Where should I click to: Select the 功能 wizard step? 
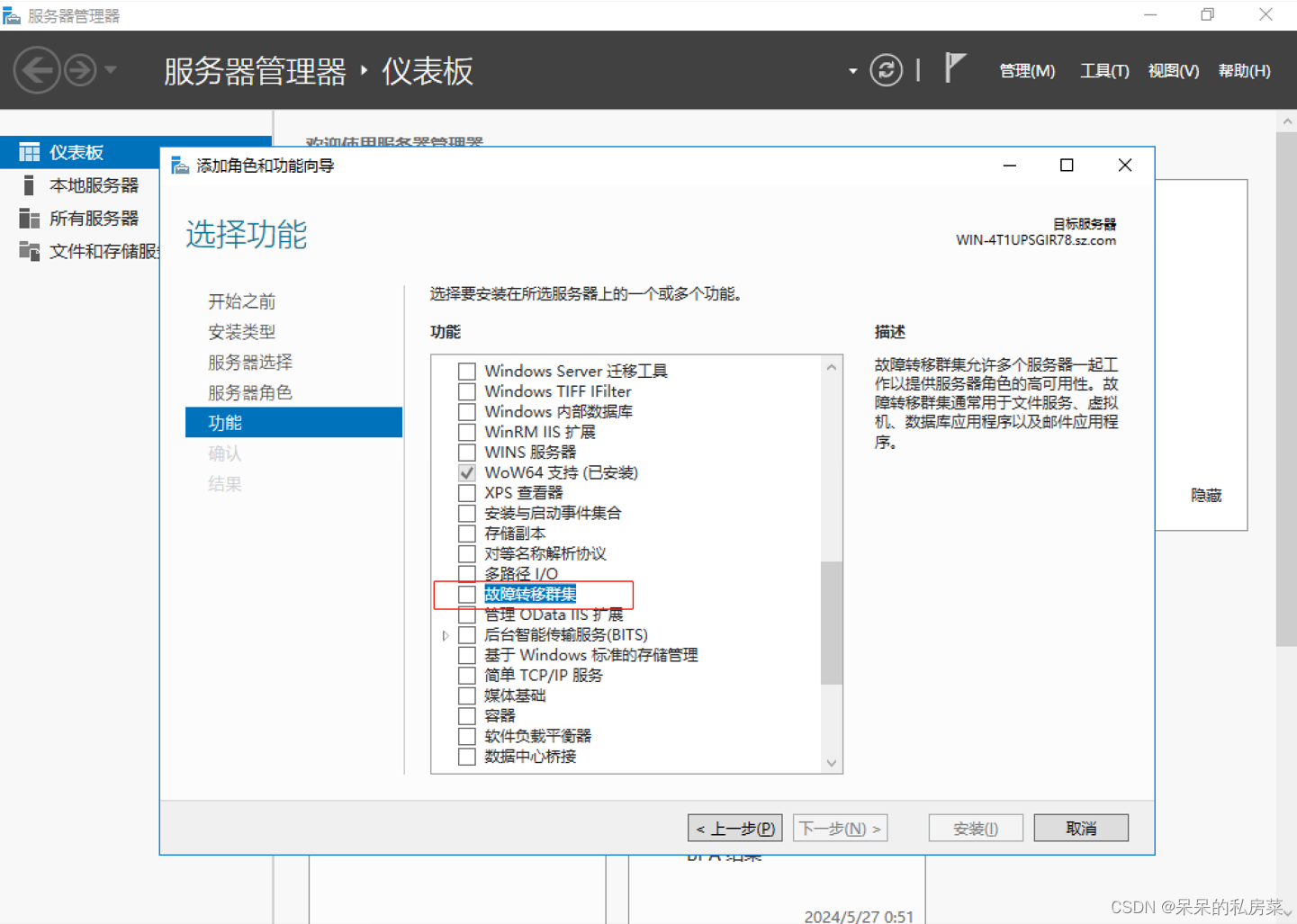[x=293, y=422]
